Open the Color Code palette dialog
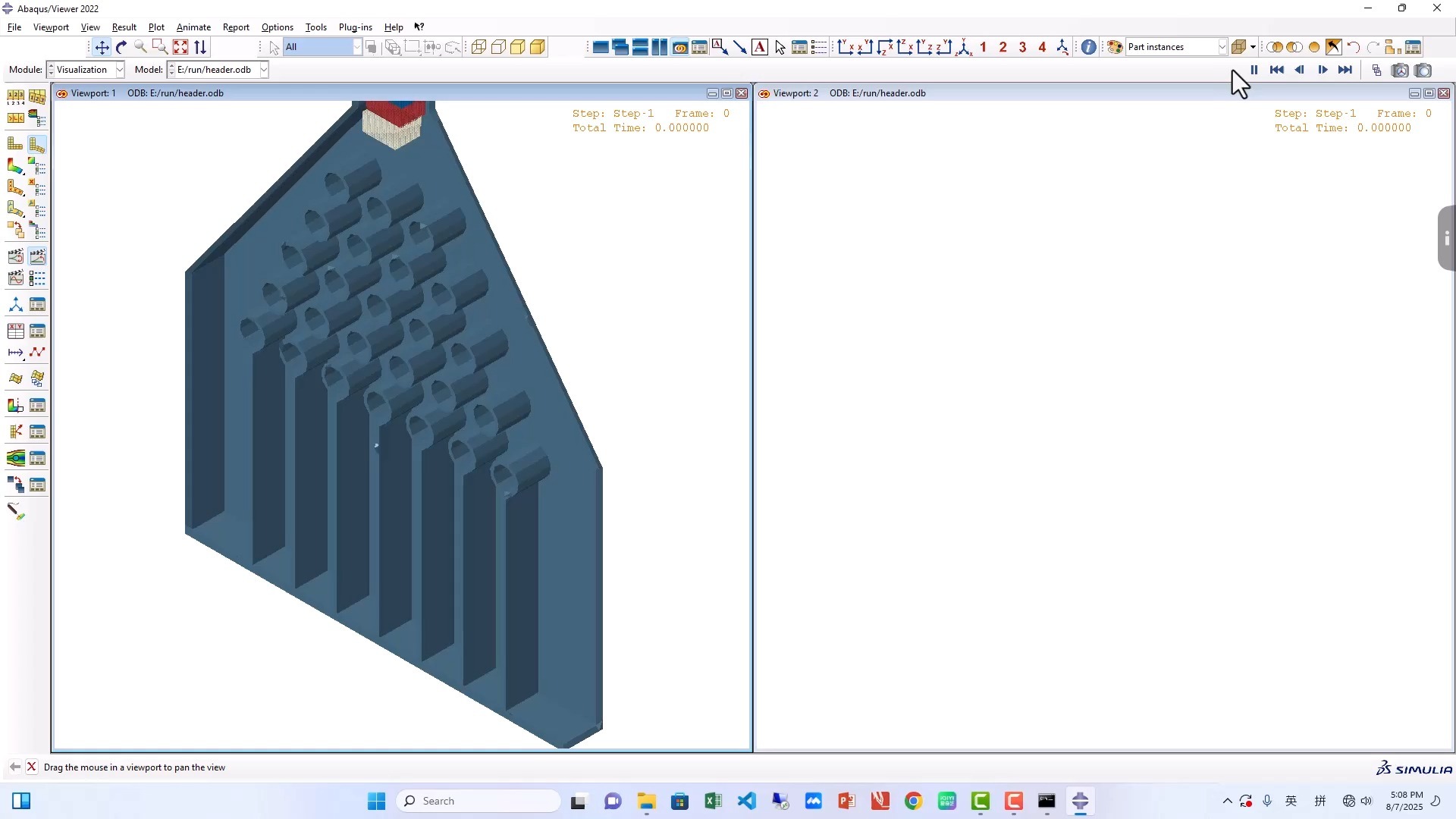This screenshot has height=819, width=1456. click(x=1115, y=46)
